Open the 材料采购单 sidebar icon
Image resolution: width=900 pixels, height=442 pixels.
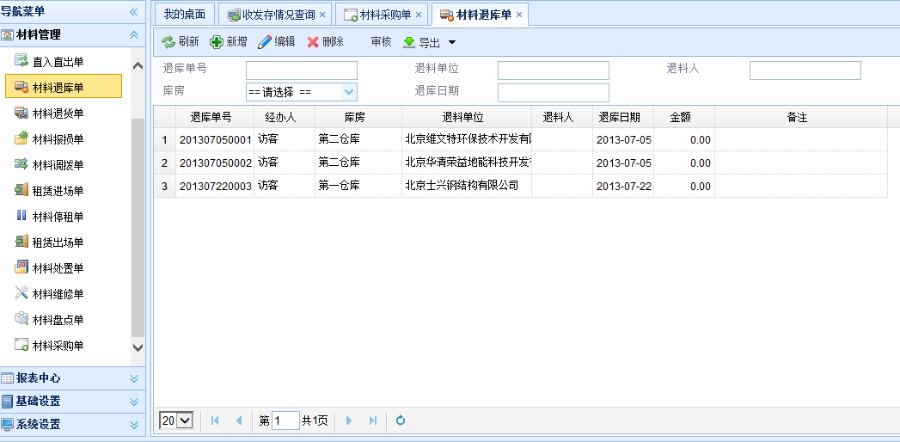(21, 345)
